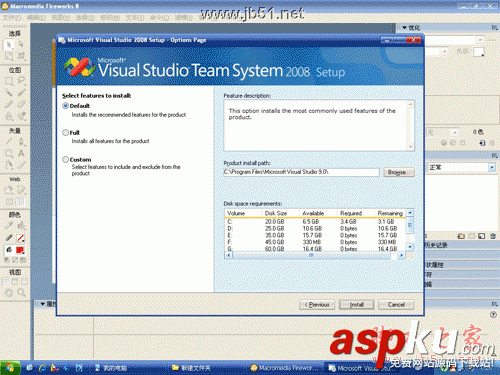Select the Rubber Stamp tool in Fireworks
Screen dimensions: 500x375
tap(21, 116)
